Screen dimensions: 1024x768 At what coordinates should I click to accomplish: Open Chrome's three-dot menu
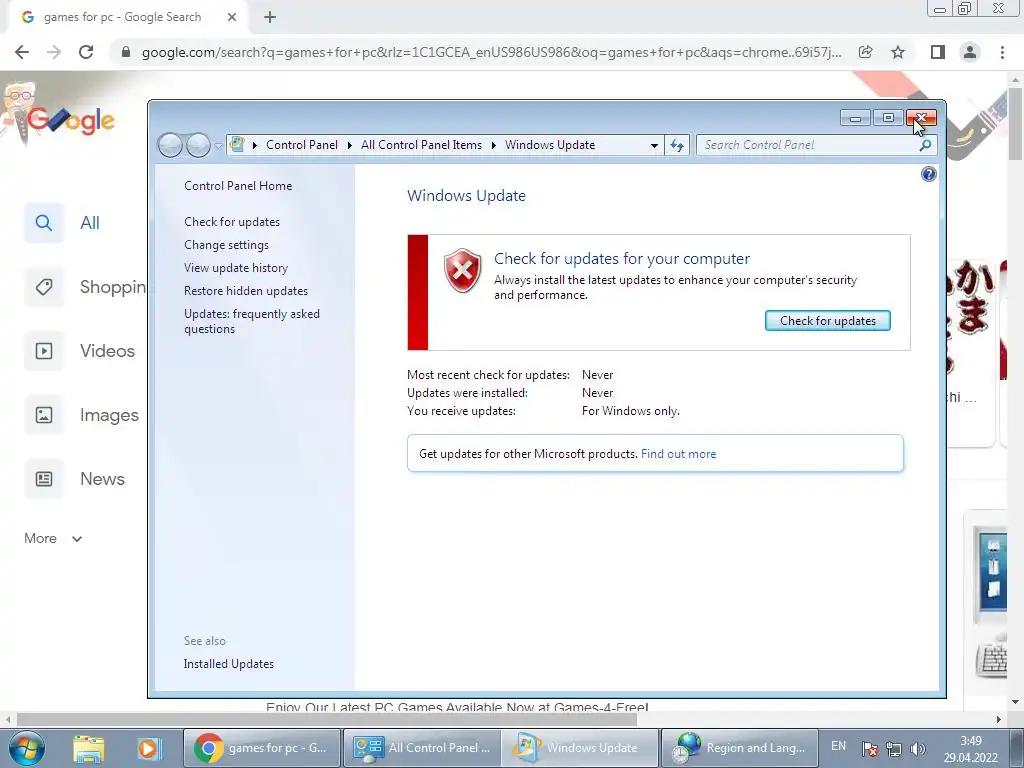(x=1002, y=52)
